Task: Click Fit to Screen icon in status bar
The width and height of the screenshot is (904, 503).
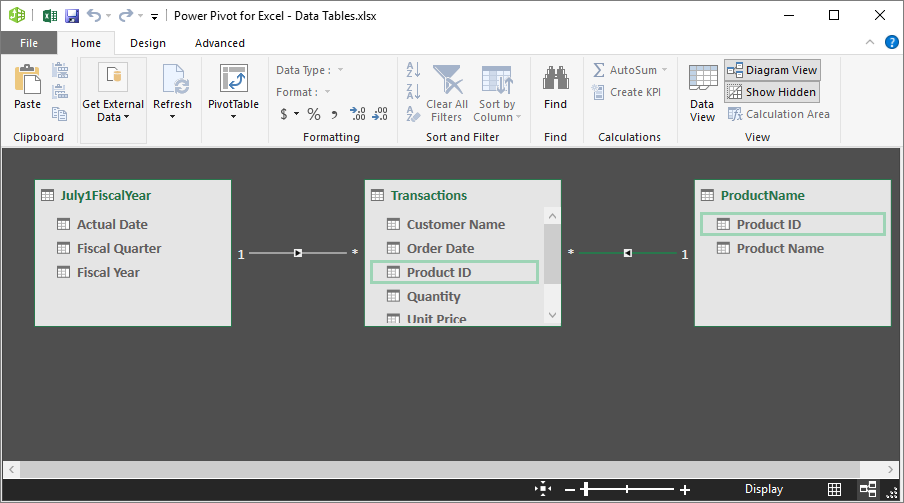Action: click(543, 489)
